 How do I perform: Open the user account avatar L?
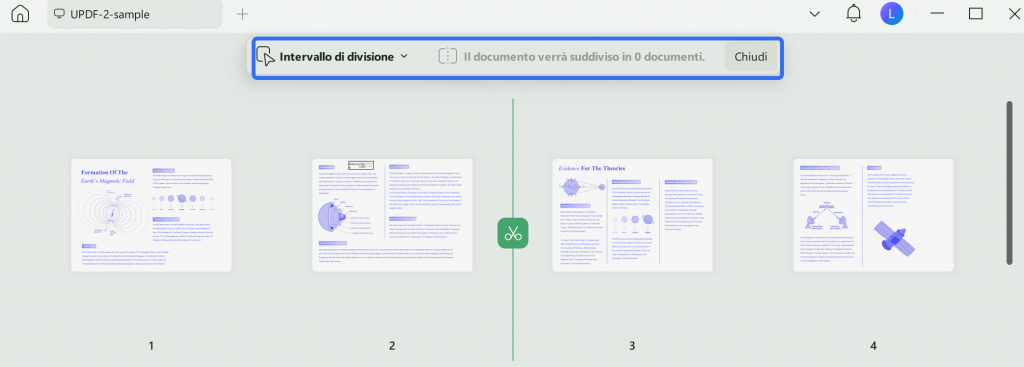pyautogui.click(x=891, y=14)
